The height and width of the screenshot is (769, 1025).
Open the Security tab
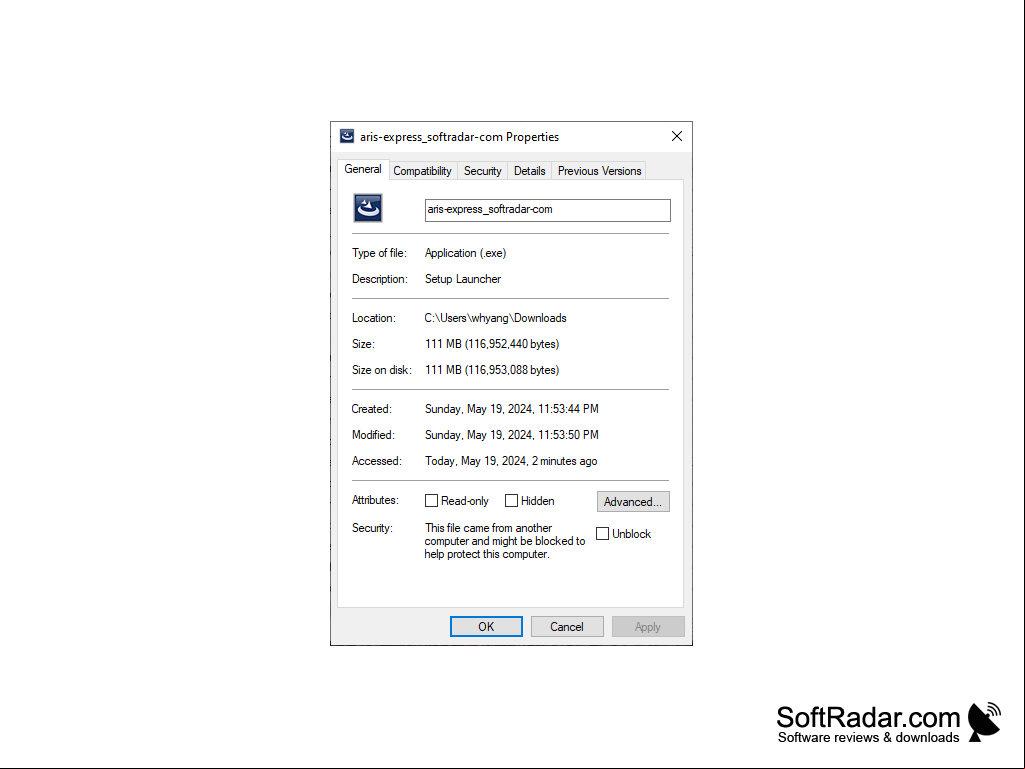coord(482,171)
